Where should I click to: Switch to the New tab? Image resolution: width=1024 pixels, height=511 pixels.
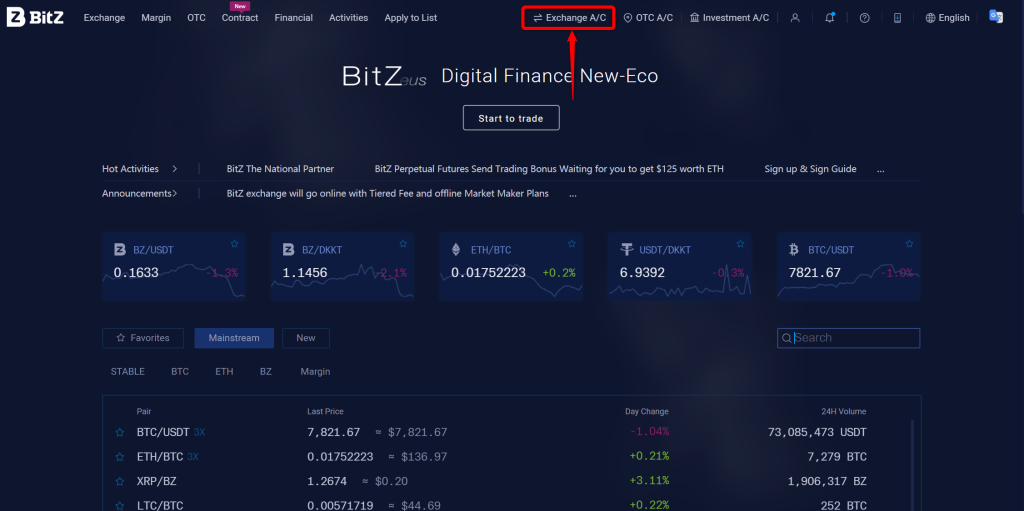coord(306,338)
